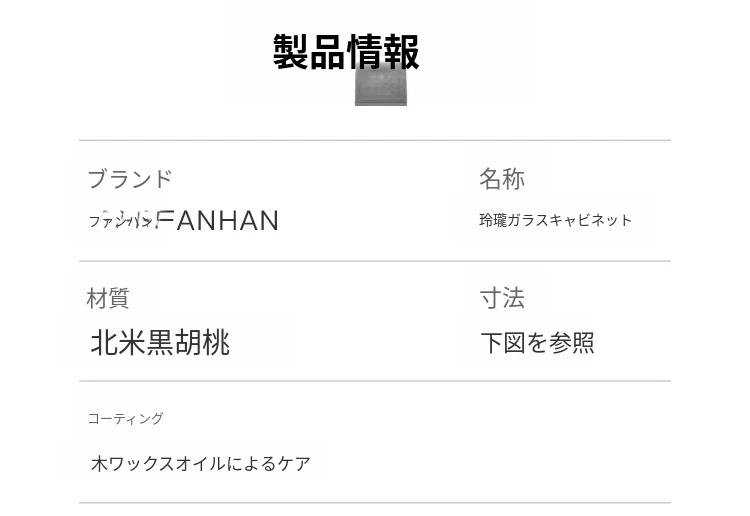This screenshot has height=516, width=750.
Task: Select the コーティング field label
Action: 125,419
